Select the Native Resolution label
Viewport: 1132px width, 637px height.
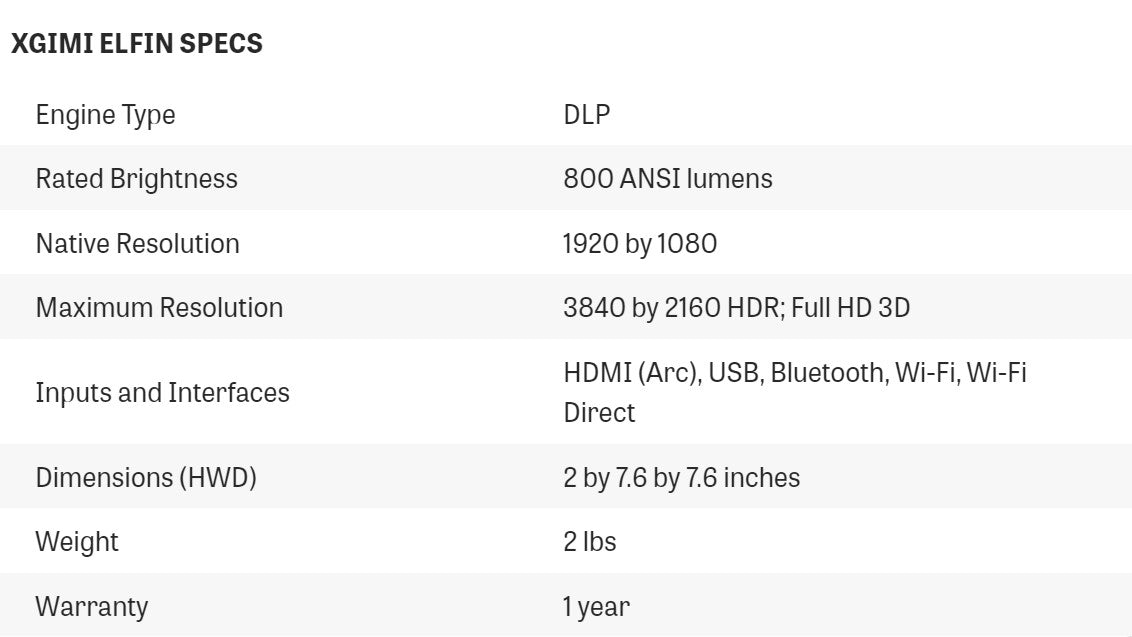pos(138,243)
